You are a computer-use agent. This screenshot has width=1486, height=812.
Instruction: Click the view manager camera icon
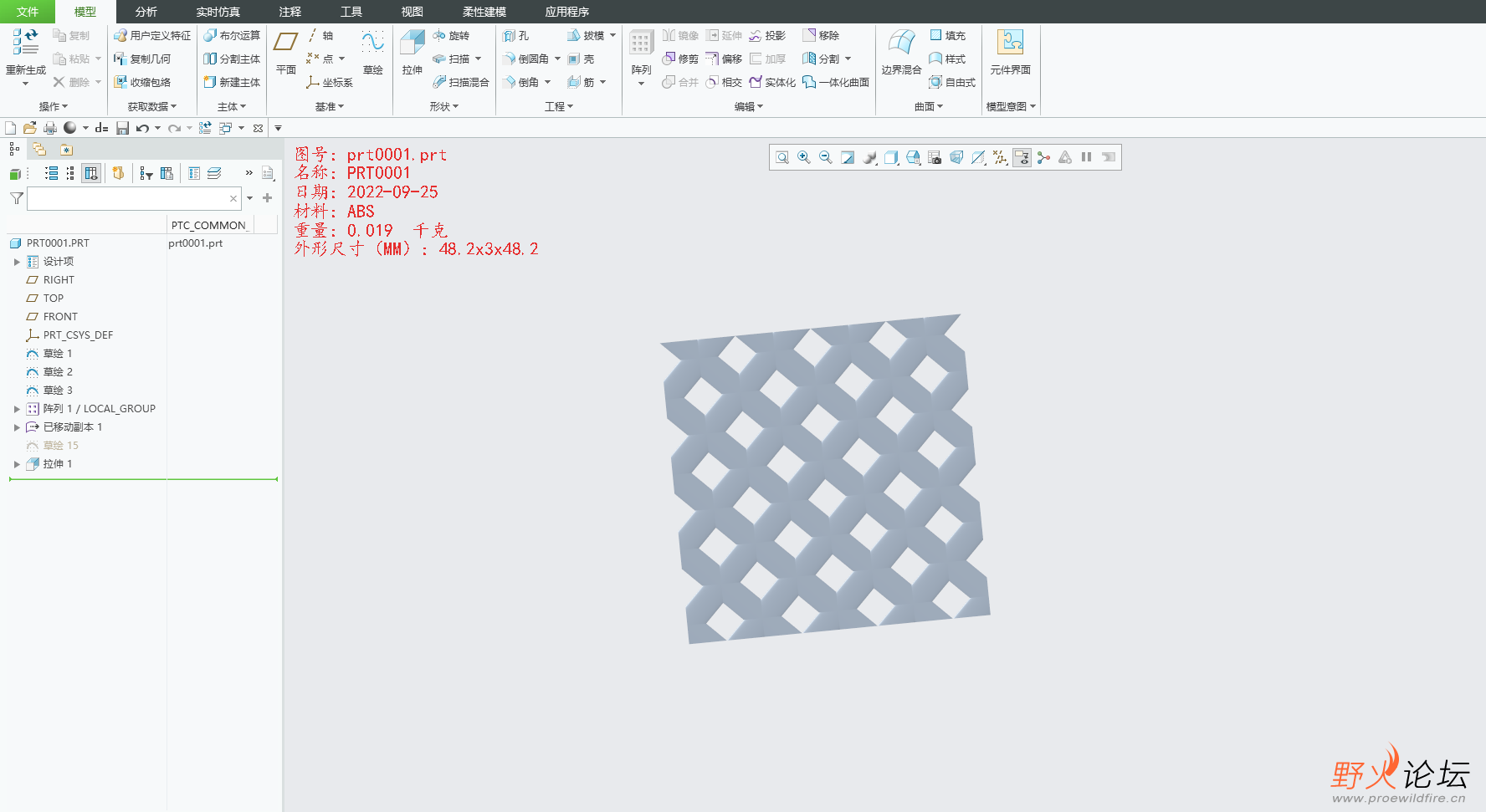(x=935, y=157)
